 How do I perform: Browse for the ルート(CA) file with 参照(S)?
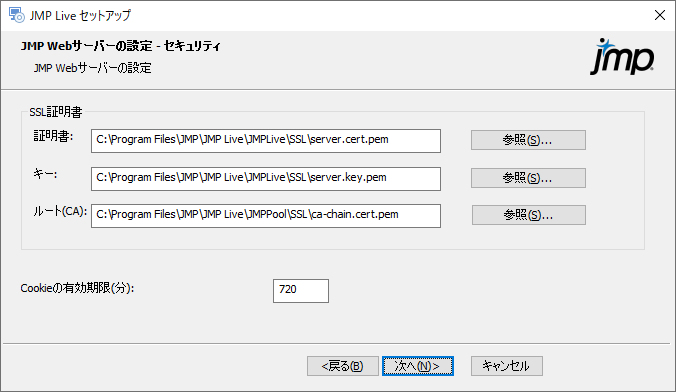[529, 215]
